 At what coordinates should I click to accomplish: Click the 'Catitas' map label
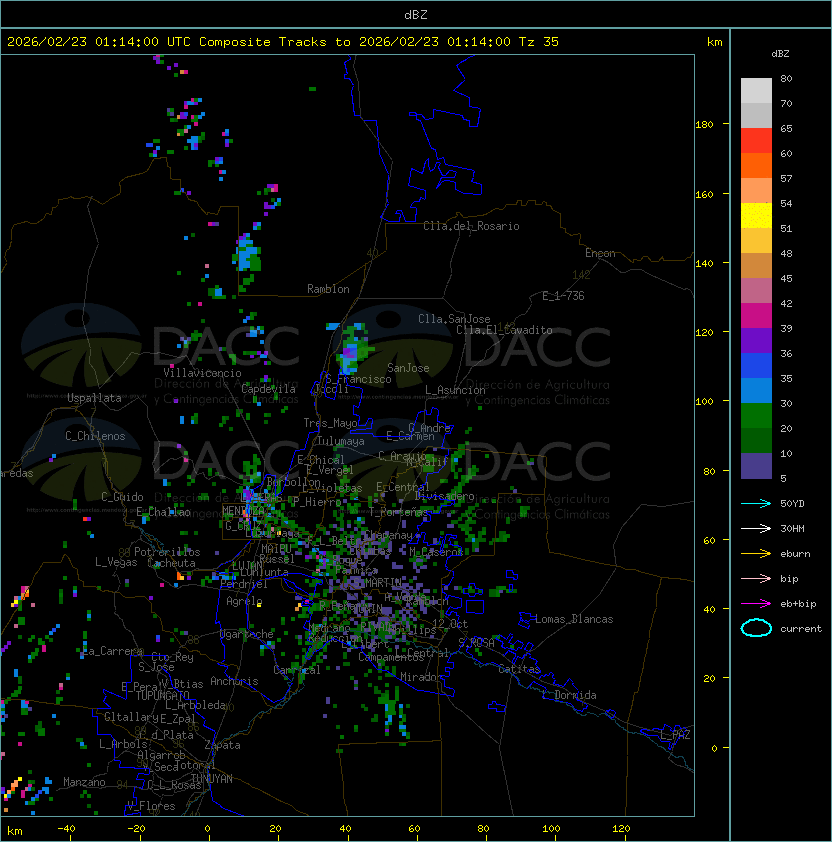[x=519, y=670]
